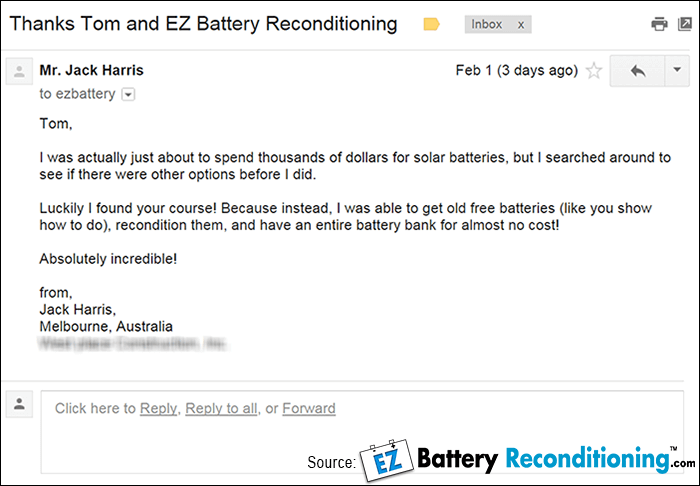The width and height of the screenshot is (700, 486).
Task: Click the Inbox label tag
Action: 487,24
